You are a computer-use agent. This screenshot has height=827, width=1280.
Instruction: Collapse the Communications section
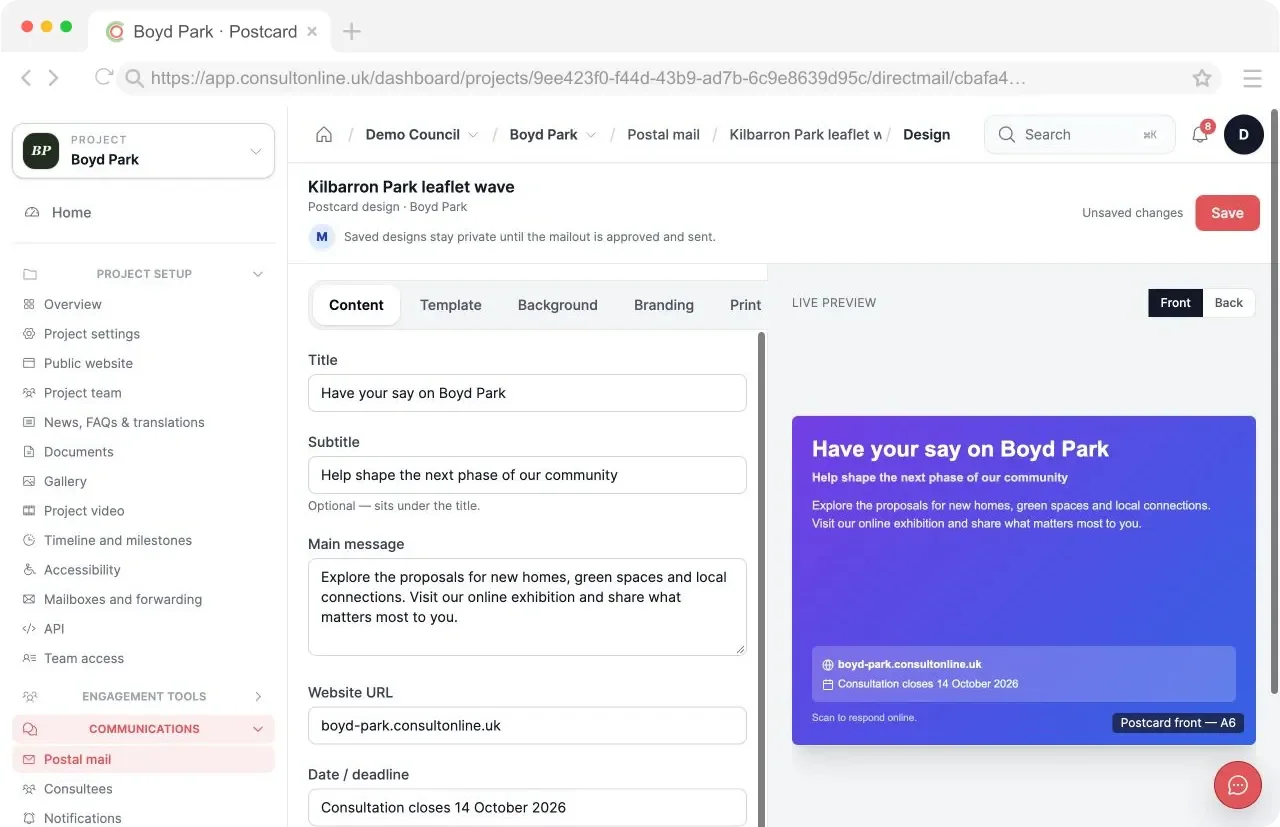258,729
